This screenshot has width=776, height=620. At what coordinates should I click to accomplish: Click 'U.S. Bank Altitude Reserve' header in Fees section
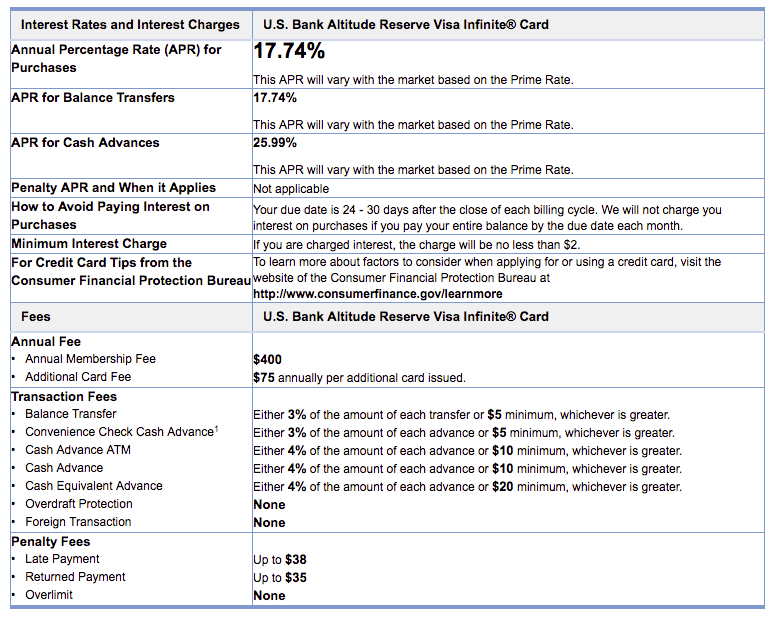(406, 317)
